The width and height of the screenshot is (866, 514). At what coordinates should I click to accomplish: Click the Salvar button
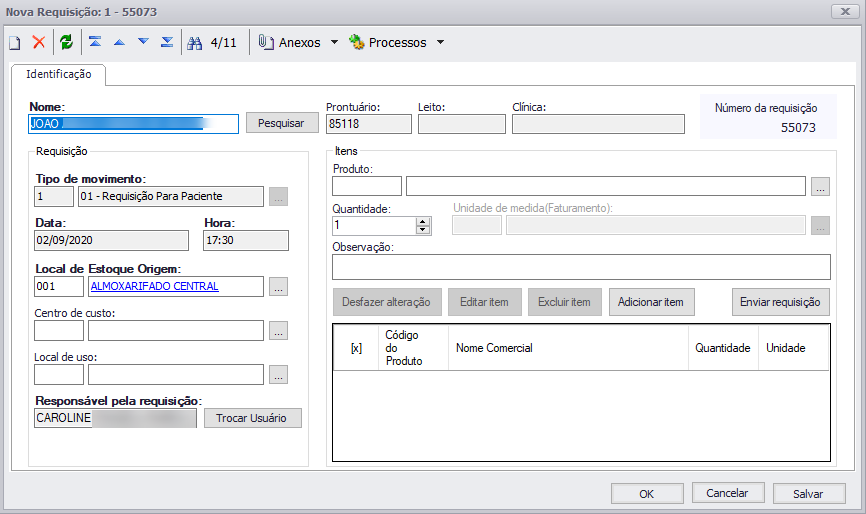click(809, 494)
